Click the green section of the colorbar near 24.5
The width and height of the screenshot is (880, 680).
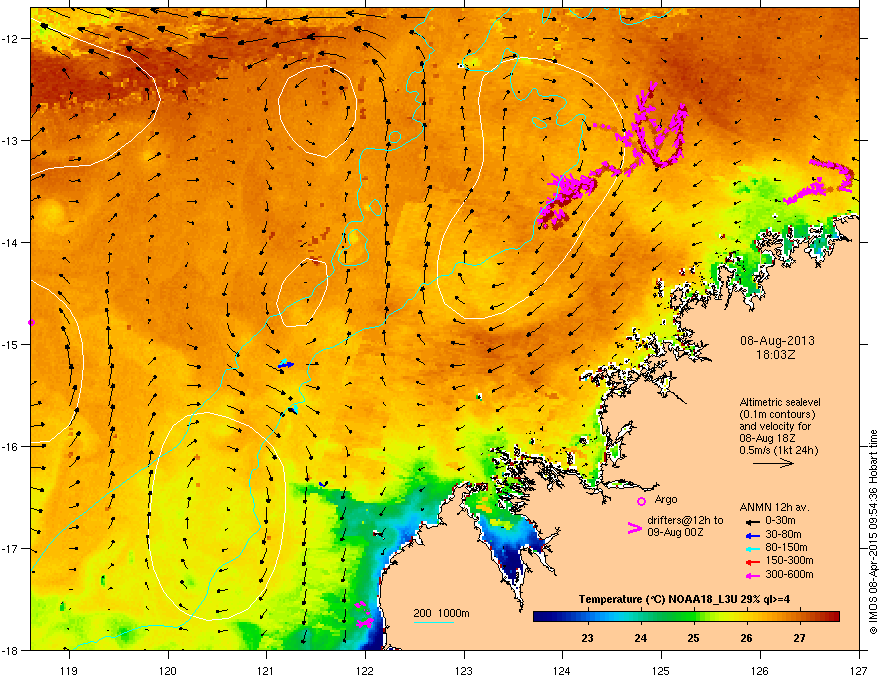pyautogui.click(x=667, y=617)
